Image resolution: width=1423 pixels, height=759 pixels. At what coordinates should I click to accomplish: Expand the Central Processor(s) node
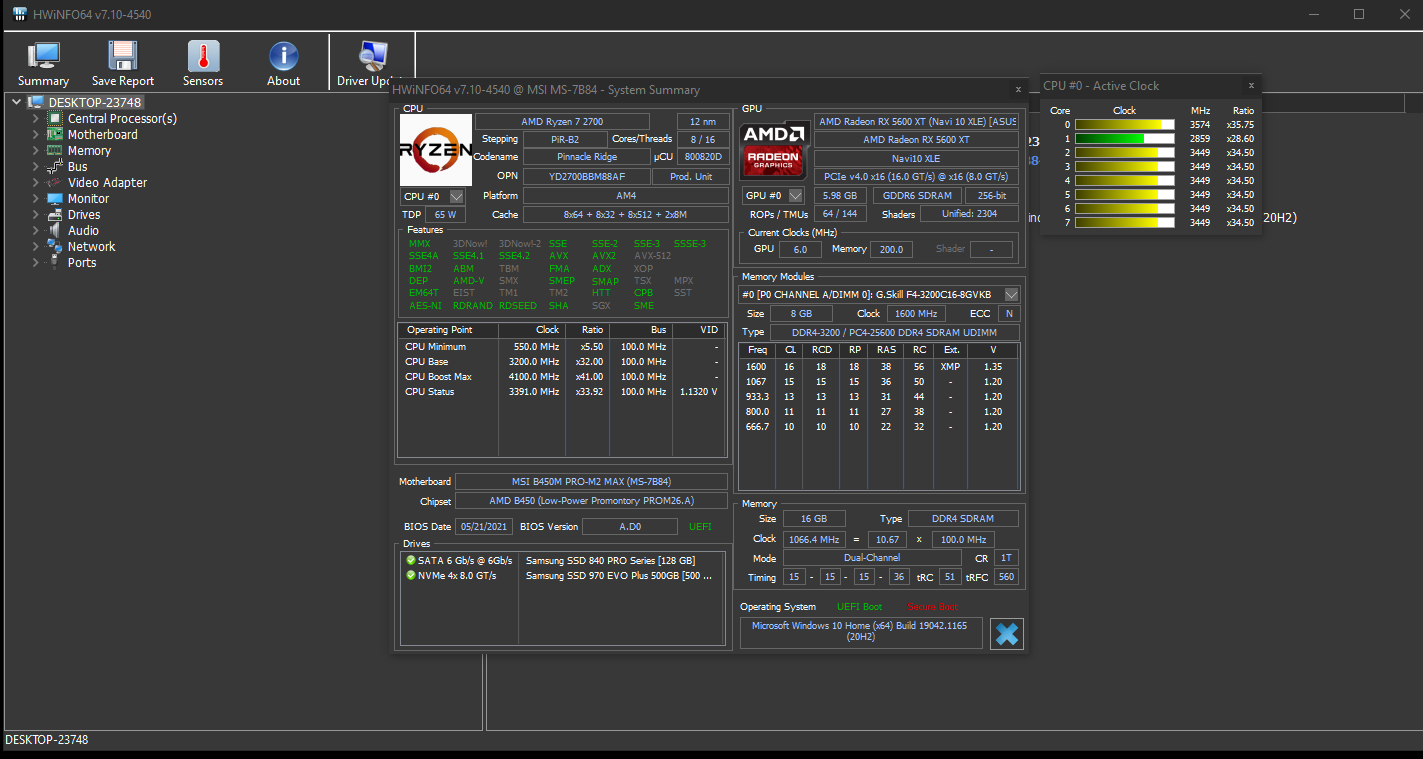(36, 118)
